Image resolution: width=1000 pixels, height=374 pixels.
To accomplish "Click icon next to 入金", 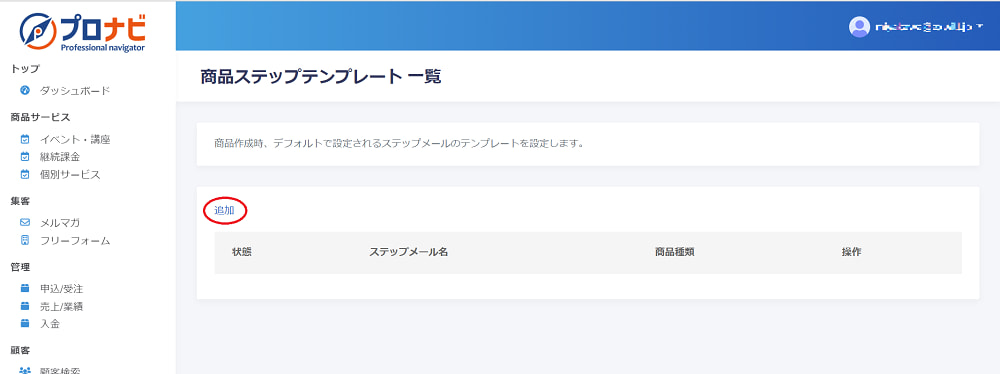I will [25, 324].
